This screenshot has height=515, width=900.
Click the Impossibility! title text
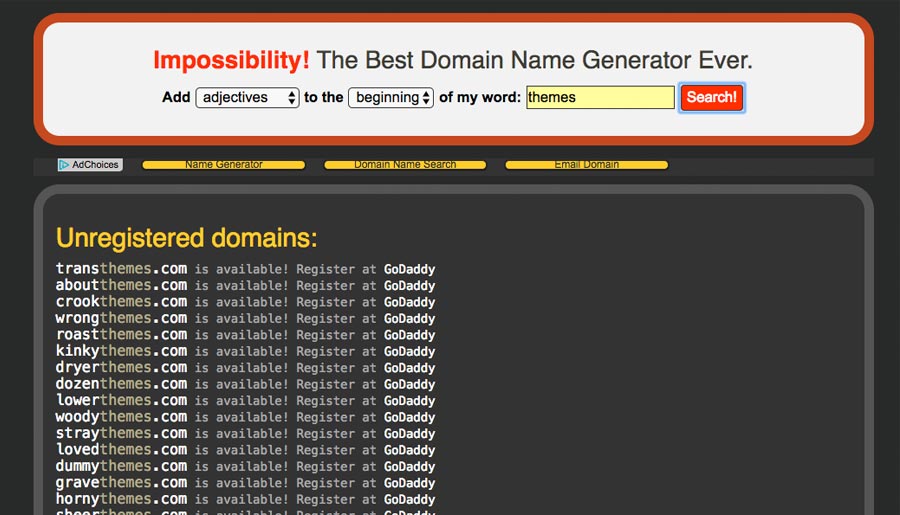pos(231,60)
